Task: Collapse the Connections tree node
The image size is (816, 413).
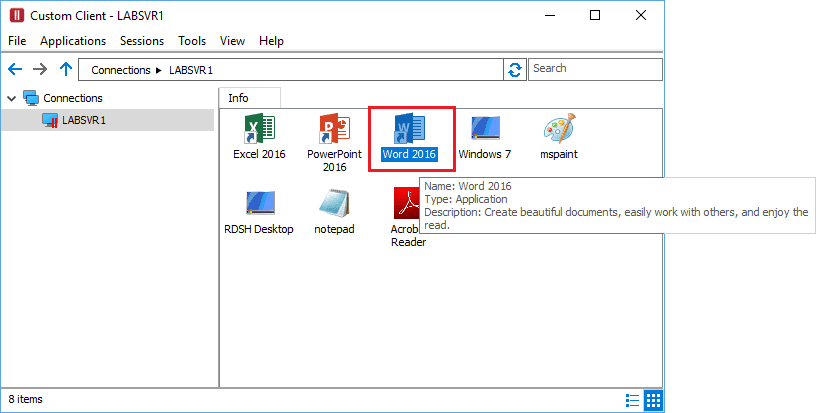Action: pos(12,98)
